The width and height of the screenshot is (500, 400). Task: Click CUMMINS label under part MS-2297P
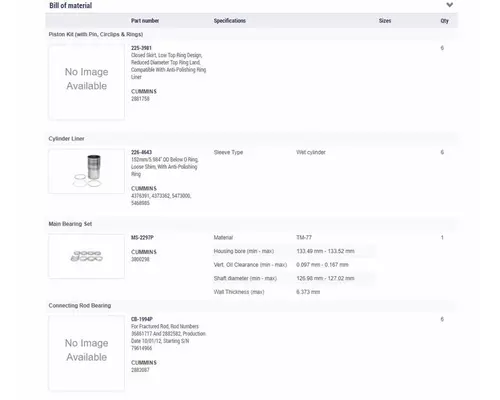click(144, 252)
